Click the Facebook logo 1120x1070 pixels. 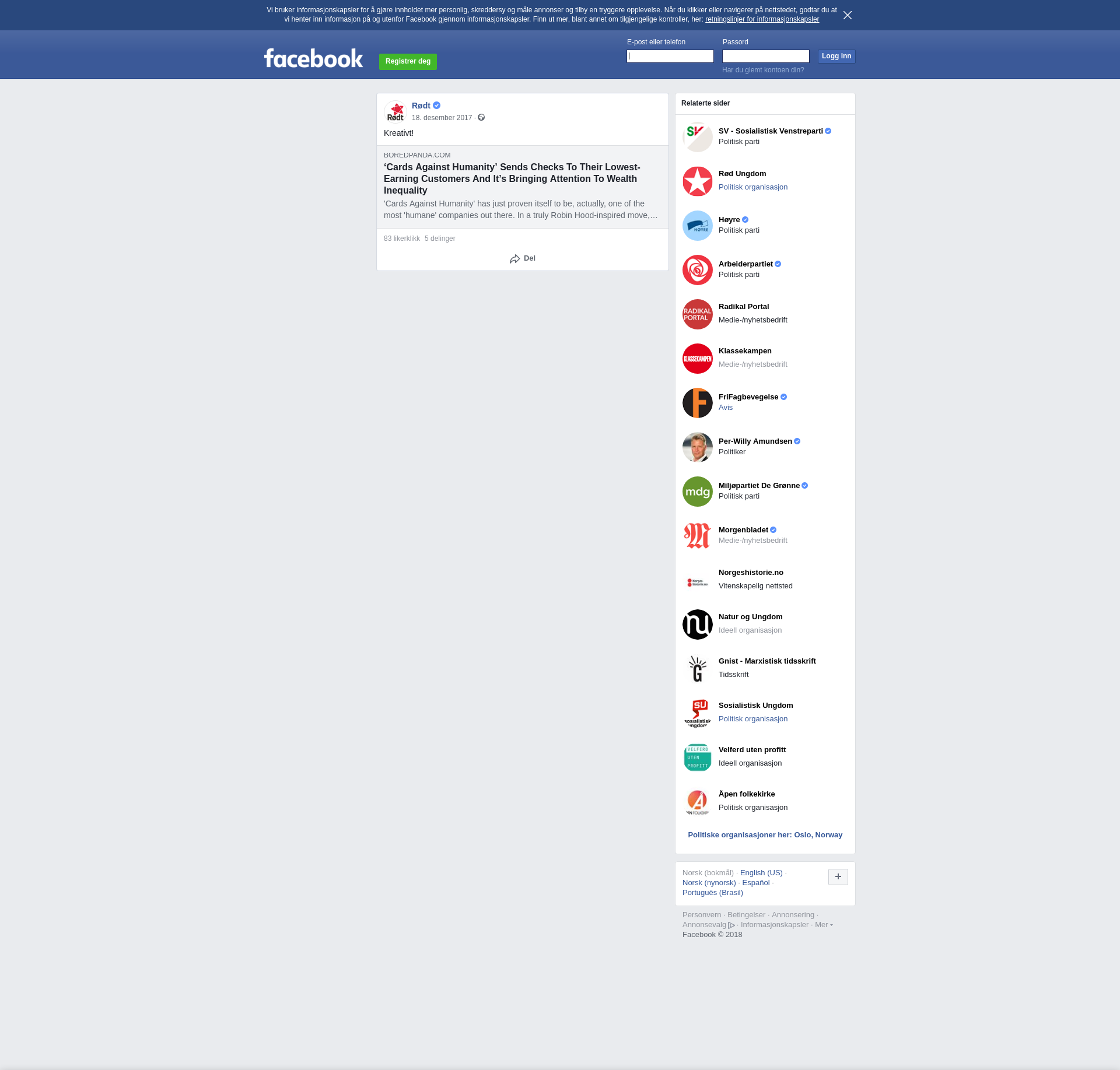pos(313,58)
